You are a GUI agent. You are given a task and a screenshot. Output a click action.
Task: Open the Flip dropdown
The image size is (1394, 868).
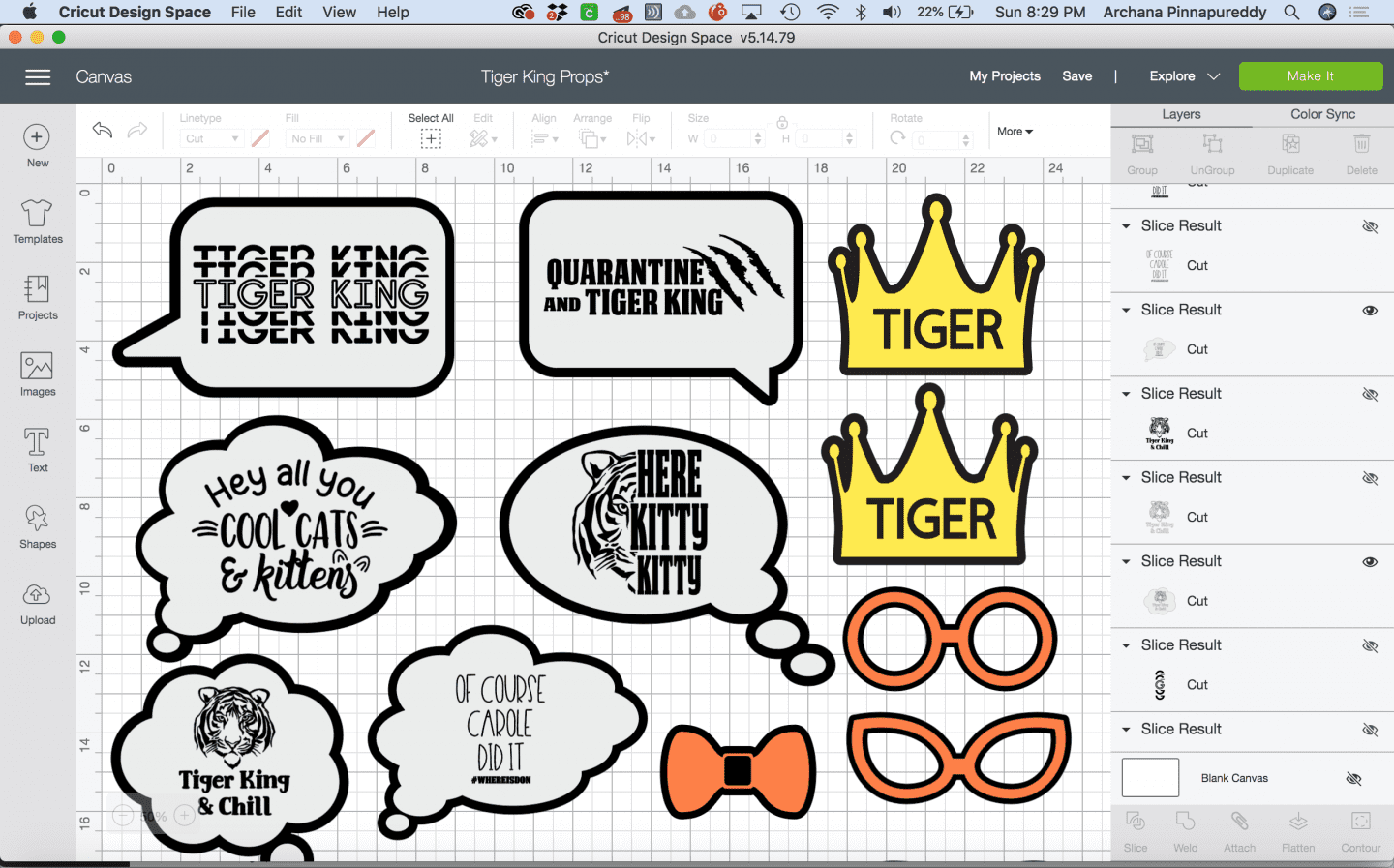[641, 139]
